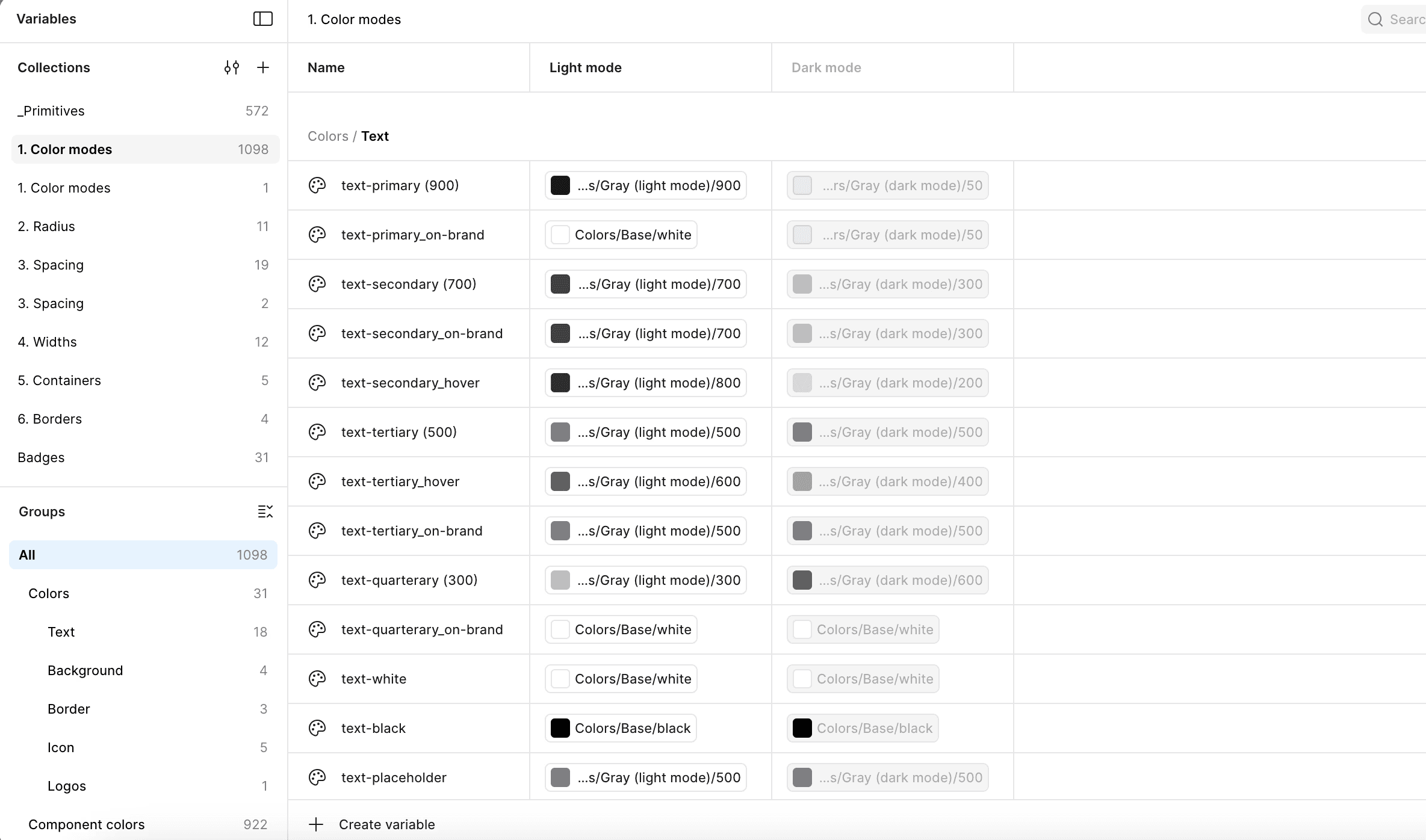Toggle the sidebar panel icon
Image resolution: width=1426 pixels, height=840 pixels.
coord(262,19)
